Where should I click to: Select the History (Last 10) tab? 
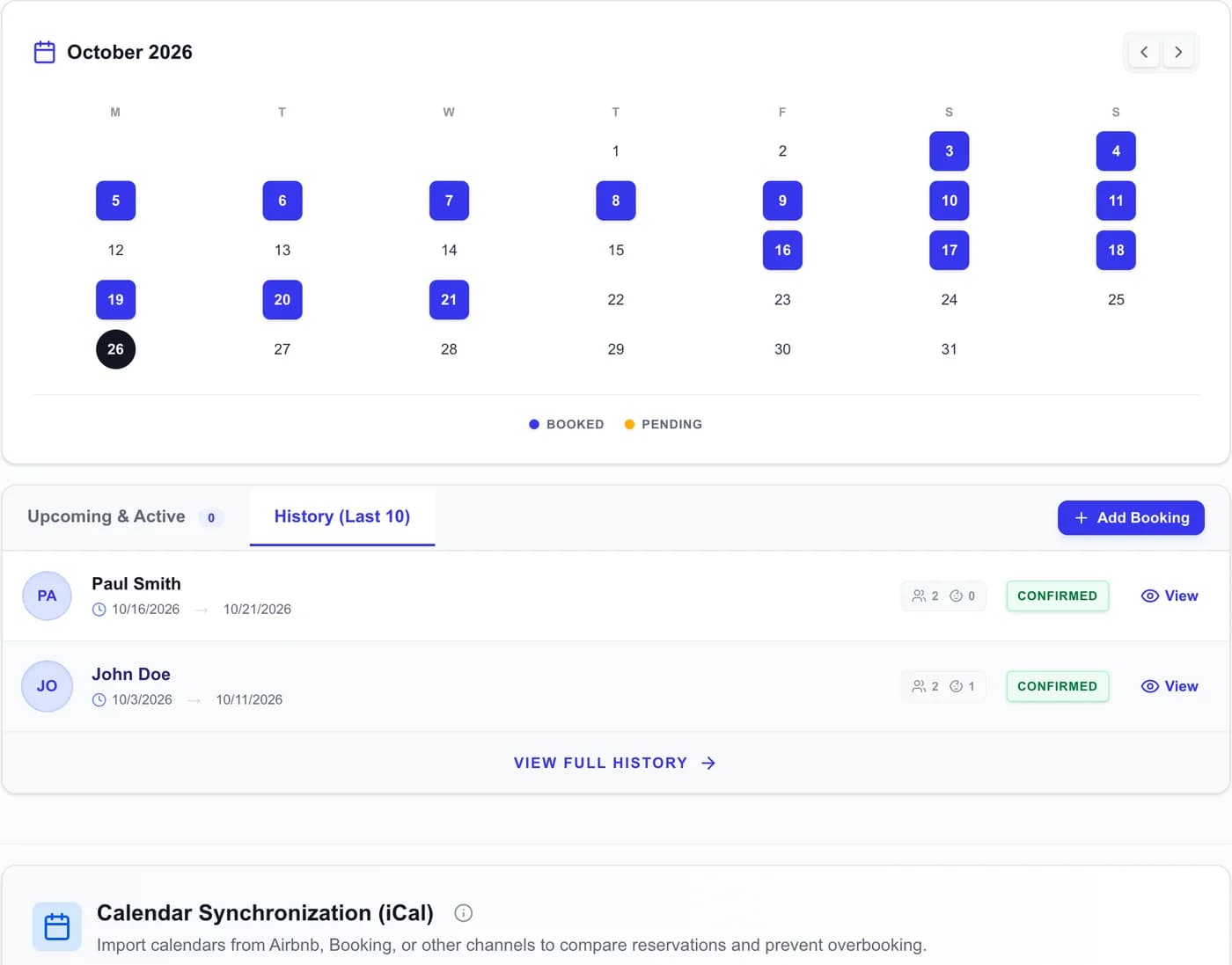tap(342, 517)
